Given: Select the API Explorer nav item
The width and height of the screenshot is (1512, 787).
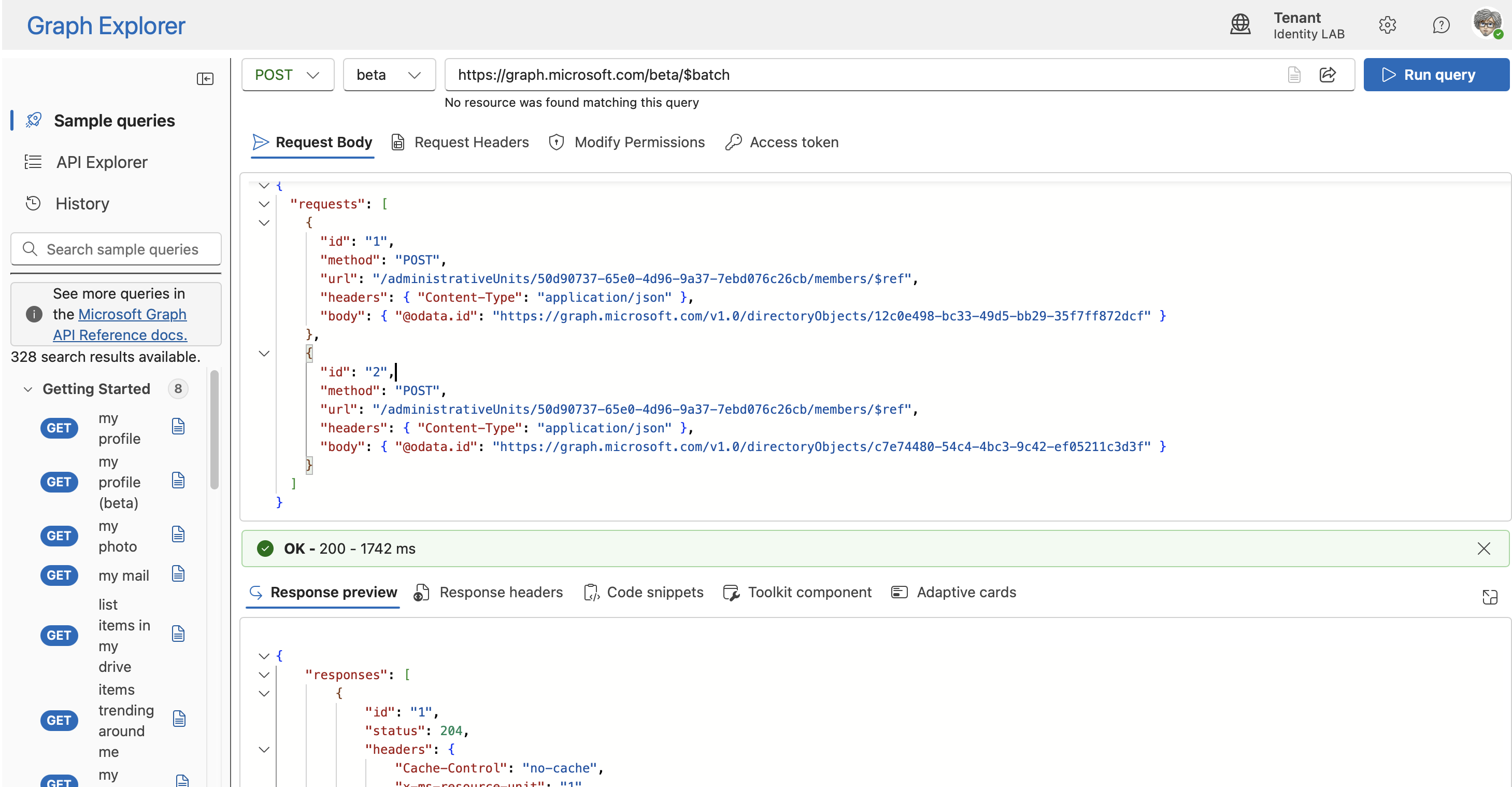Looking at the screenshot, I should pos(102,162).
